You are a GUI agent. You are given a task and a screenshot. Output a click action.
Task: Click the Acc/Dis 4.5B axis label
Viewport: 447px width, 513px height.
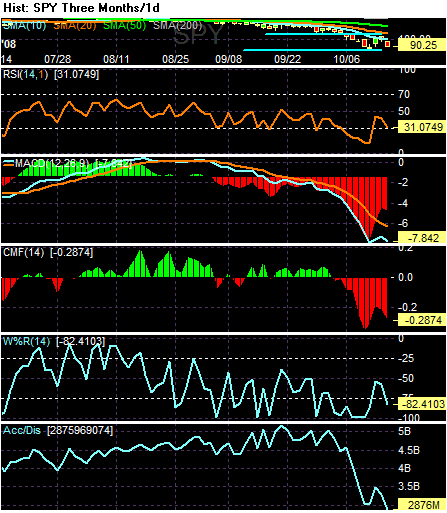[409, 450]
